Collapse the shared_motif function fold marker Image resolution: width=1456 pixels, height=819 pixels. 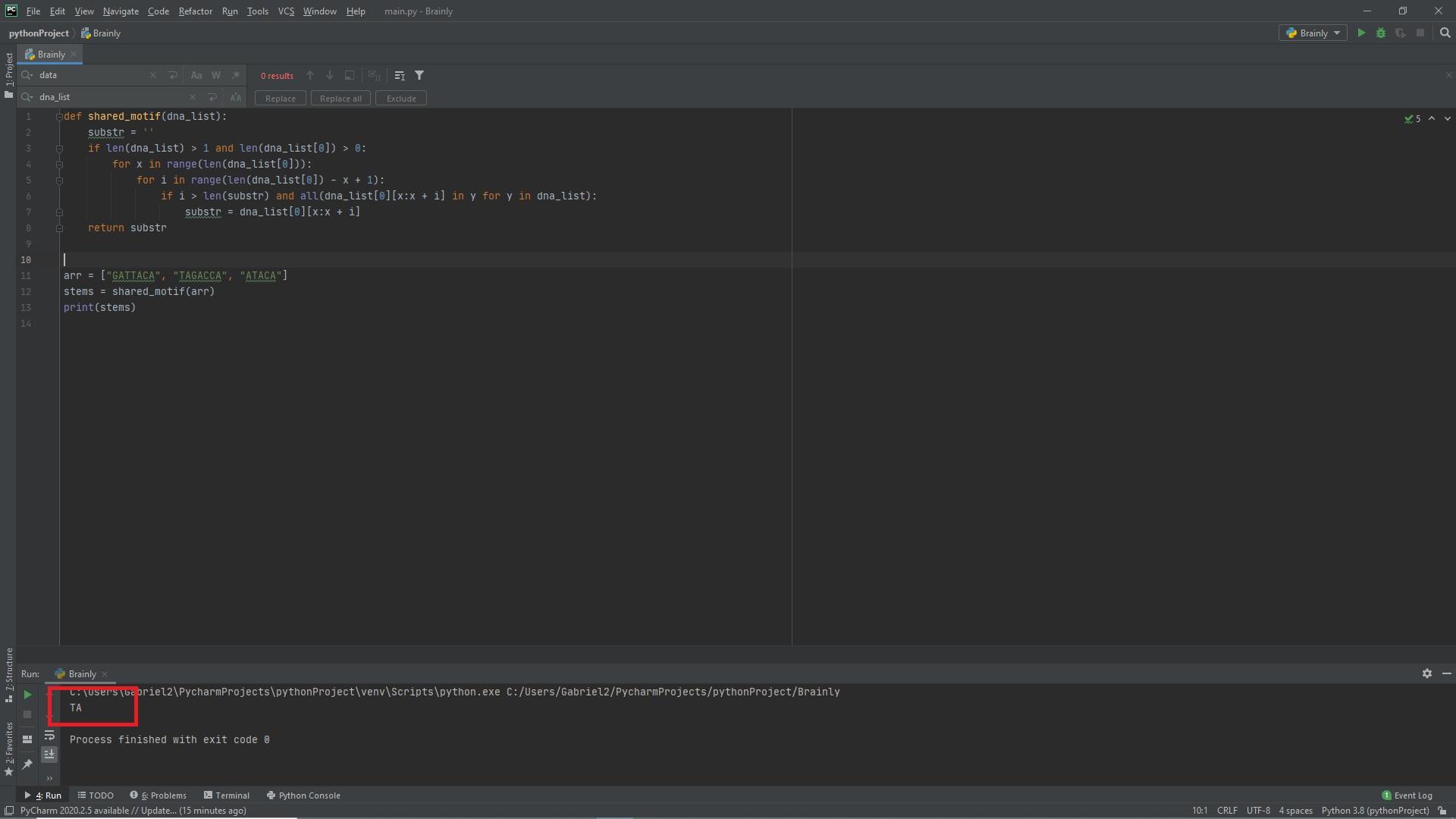59,117
